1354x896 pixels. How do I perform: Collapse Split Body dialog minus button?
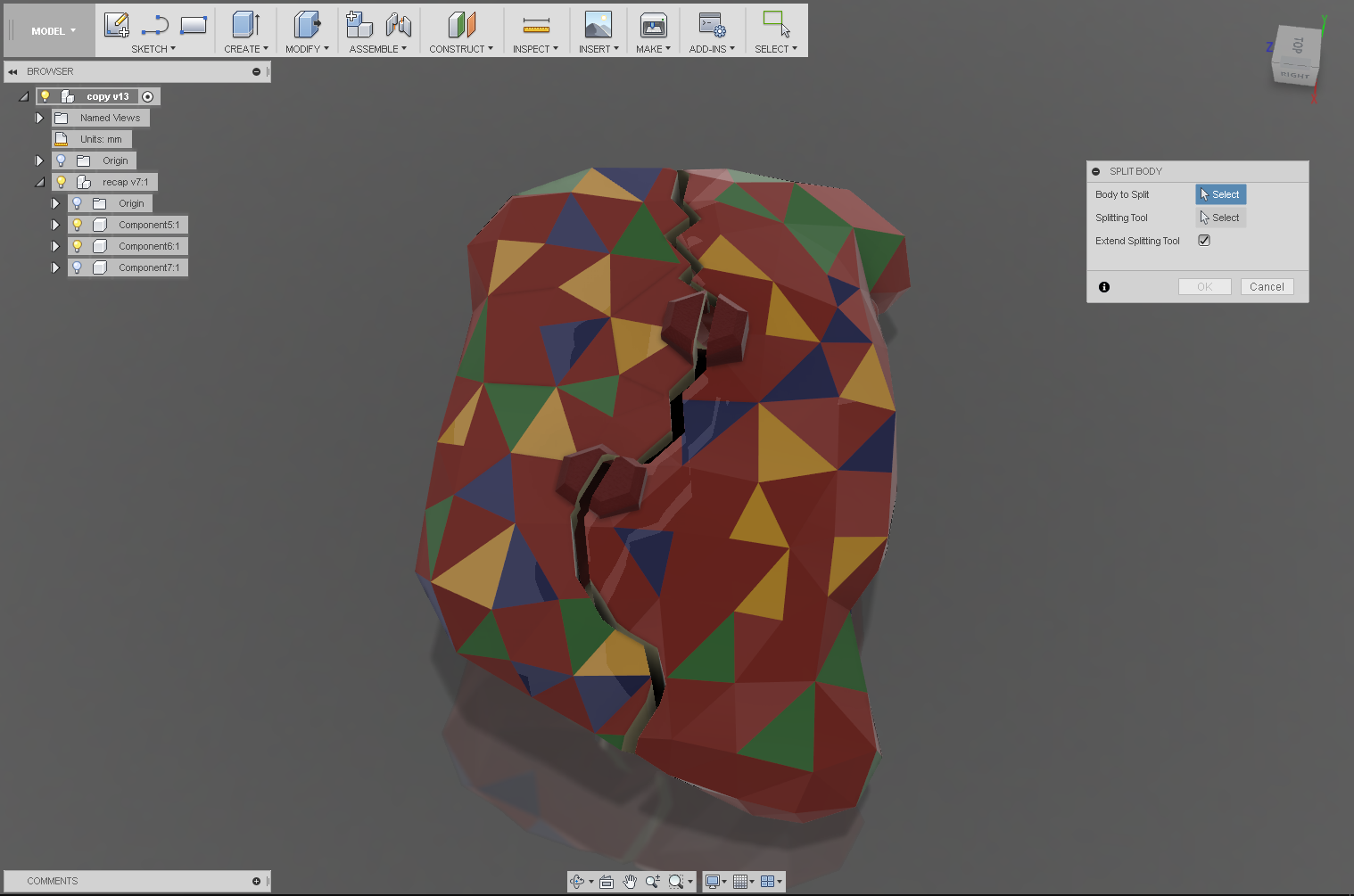click(1096, 171)
